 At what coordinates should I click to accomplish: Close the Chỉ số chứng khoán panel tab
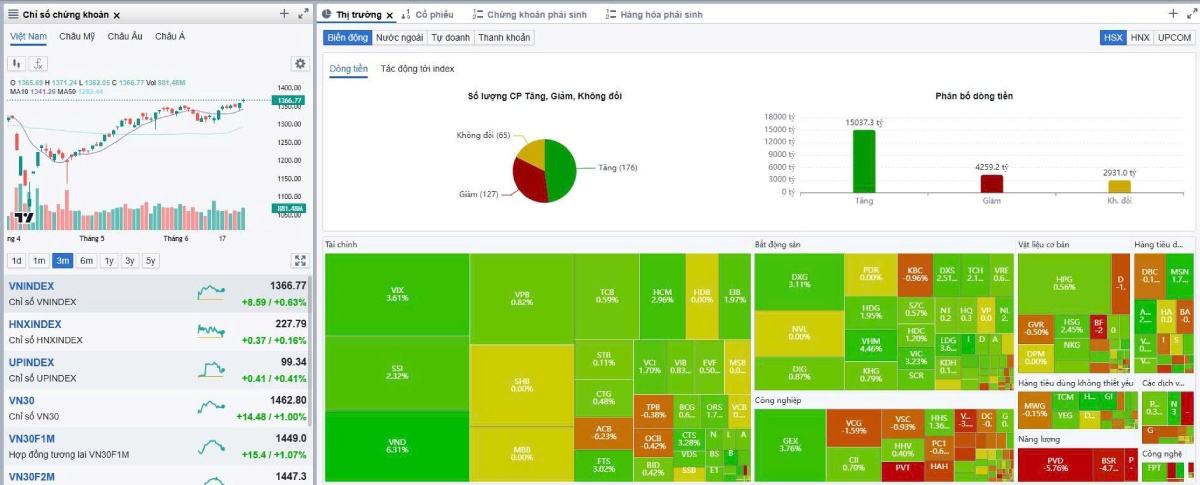pos(117,15)
